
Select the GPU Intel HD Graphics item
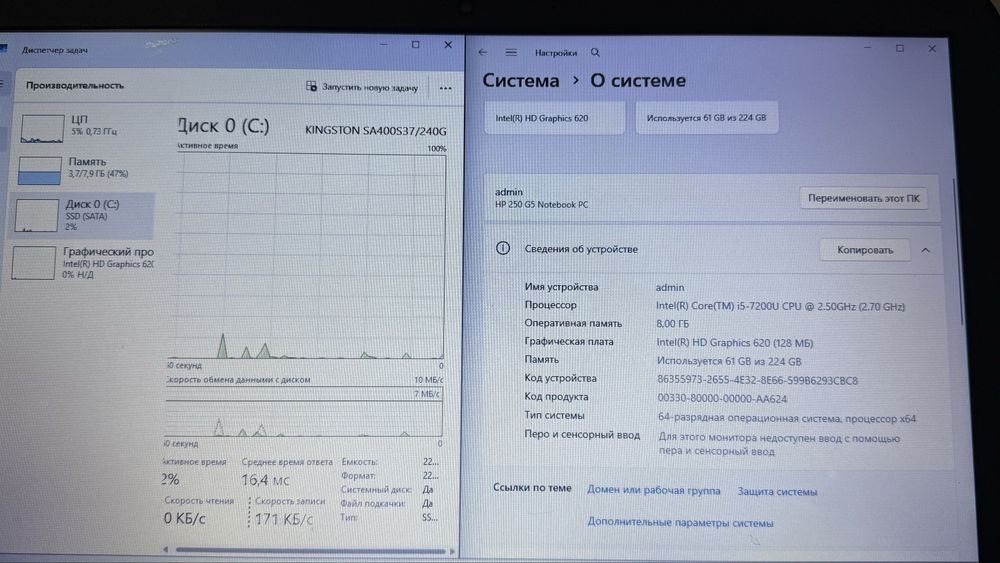coord(83,263)
